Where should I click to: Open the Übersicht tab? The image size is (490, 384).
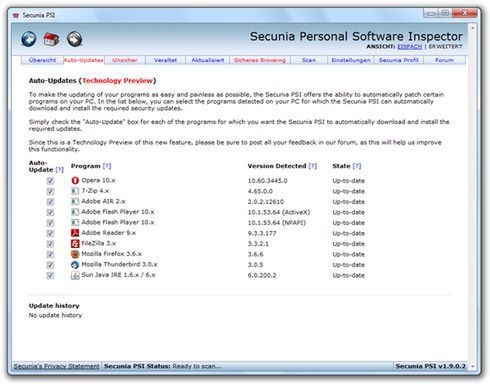42,60
